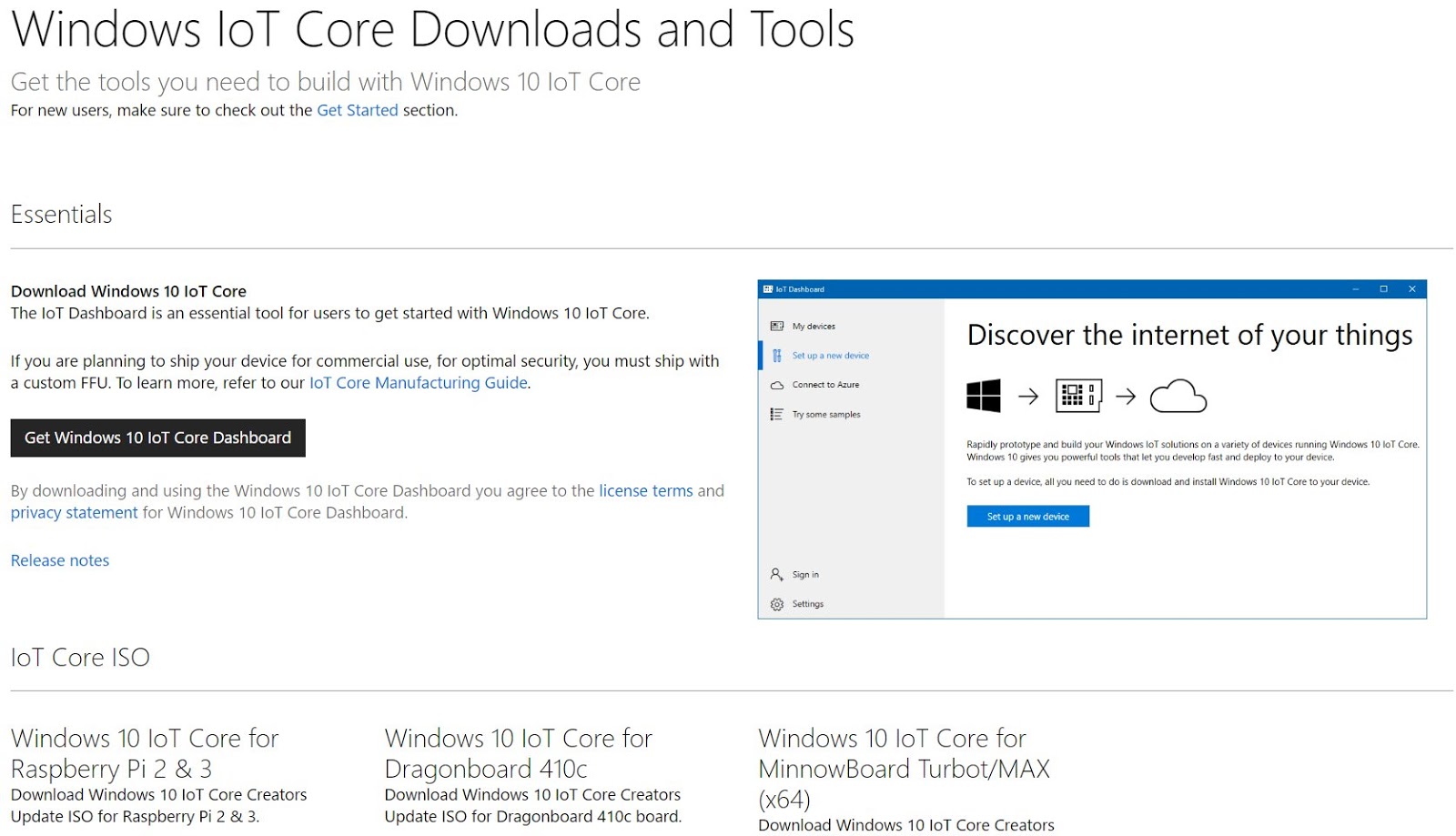The width and height of the screenshot is (1456, 836).
Task: Open Connect to Azure sidebar entry
Action: (x=825, y=385)
